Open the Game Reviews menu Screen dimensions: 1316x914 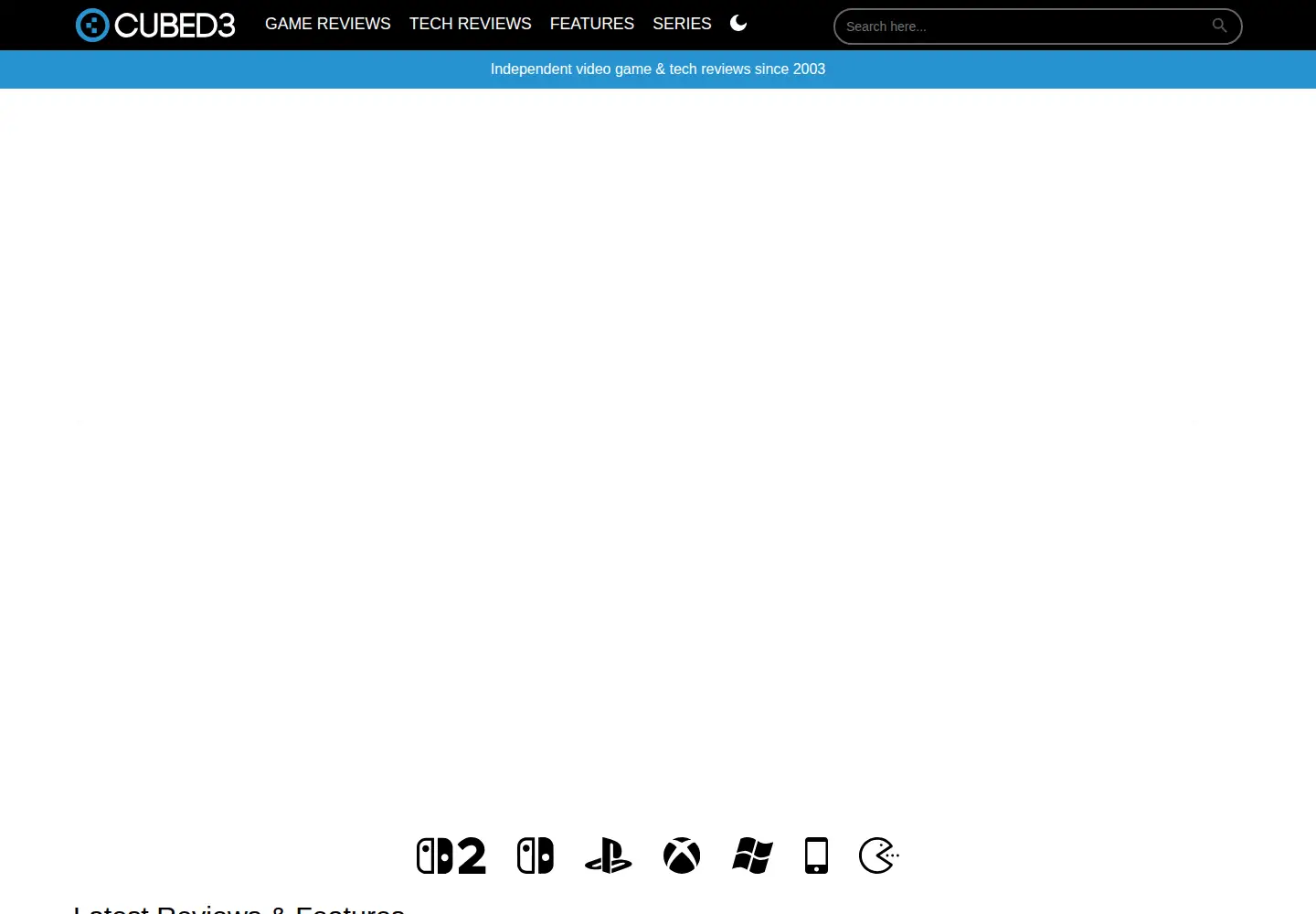pos(328,24)
